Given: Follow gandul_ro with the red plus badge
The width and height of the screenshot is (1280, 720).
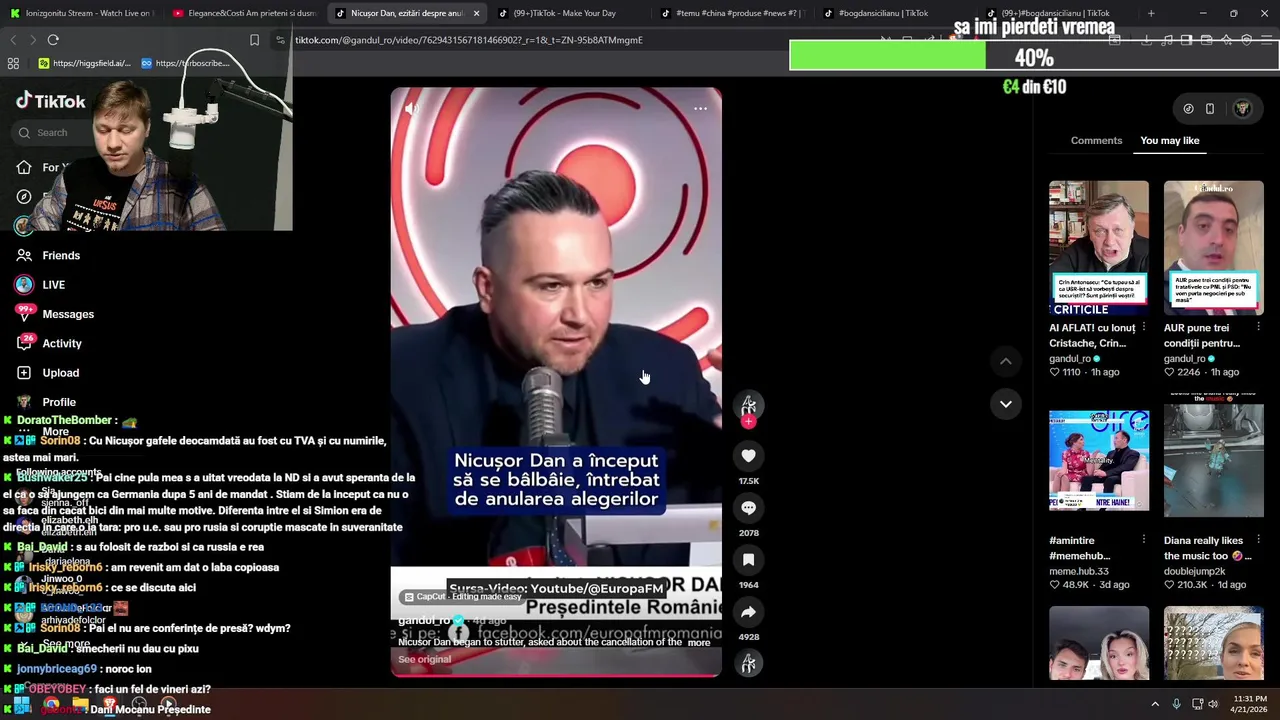Looking at the screenshot, I should click(748, 422).
